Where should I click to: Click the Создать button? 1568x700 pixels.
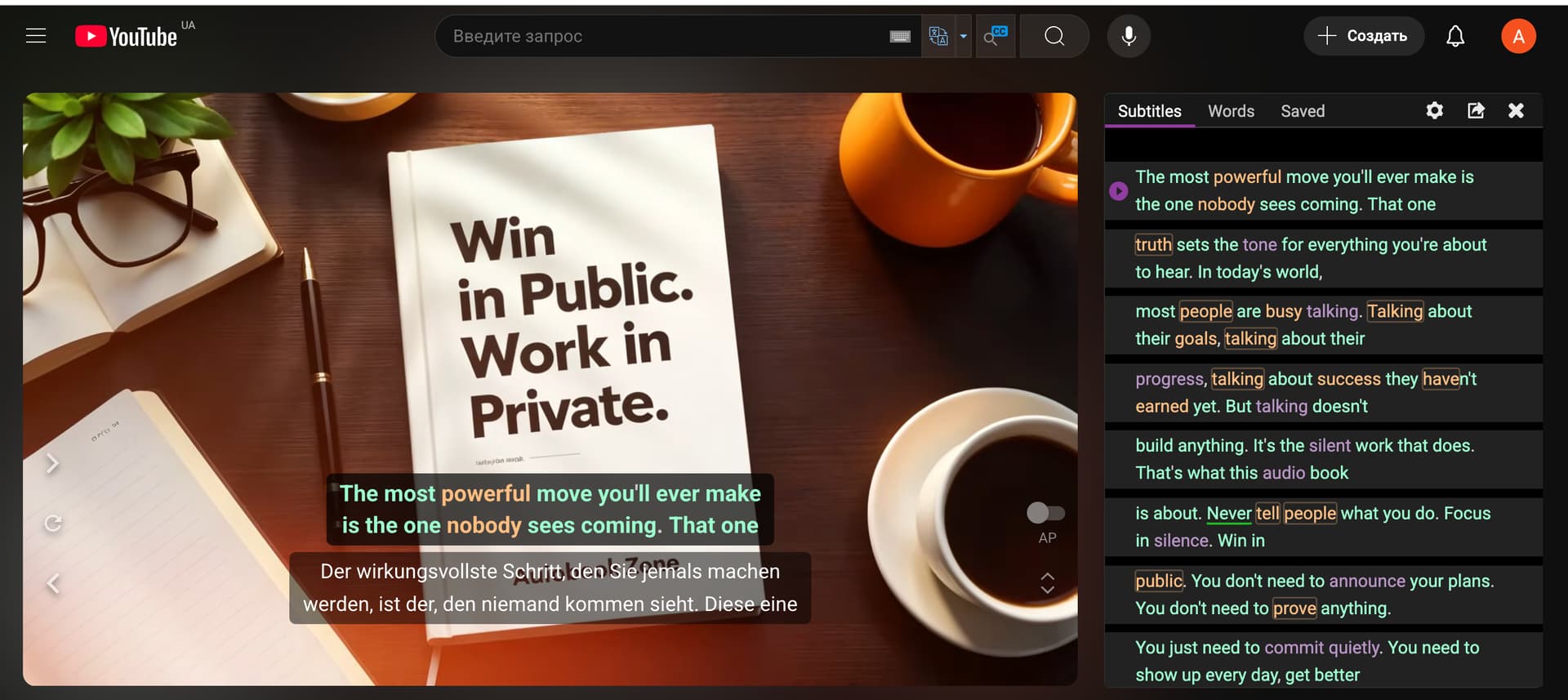pyautogui.click(x=1364, y=36)
